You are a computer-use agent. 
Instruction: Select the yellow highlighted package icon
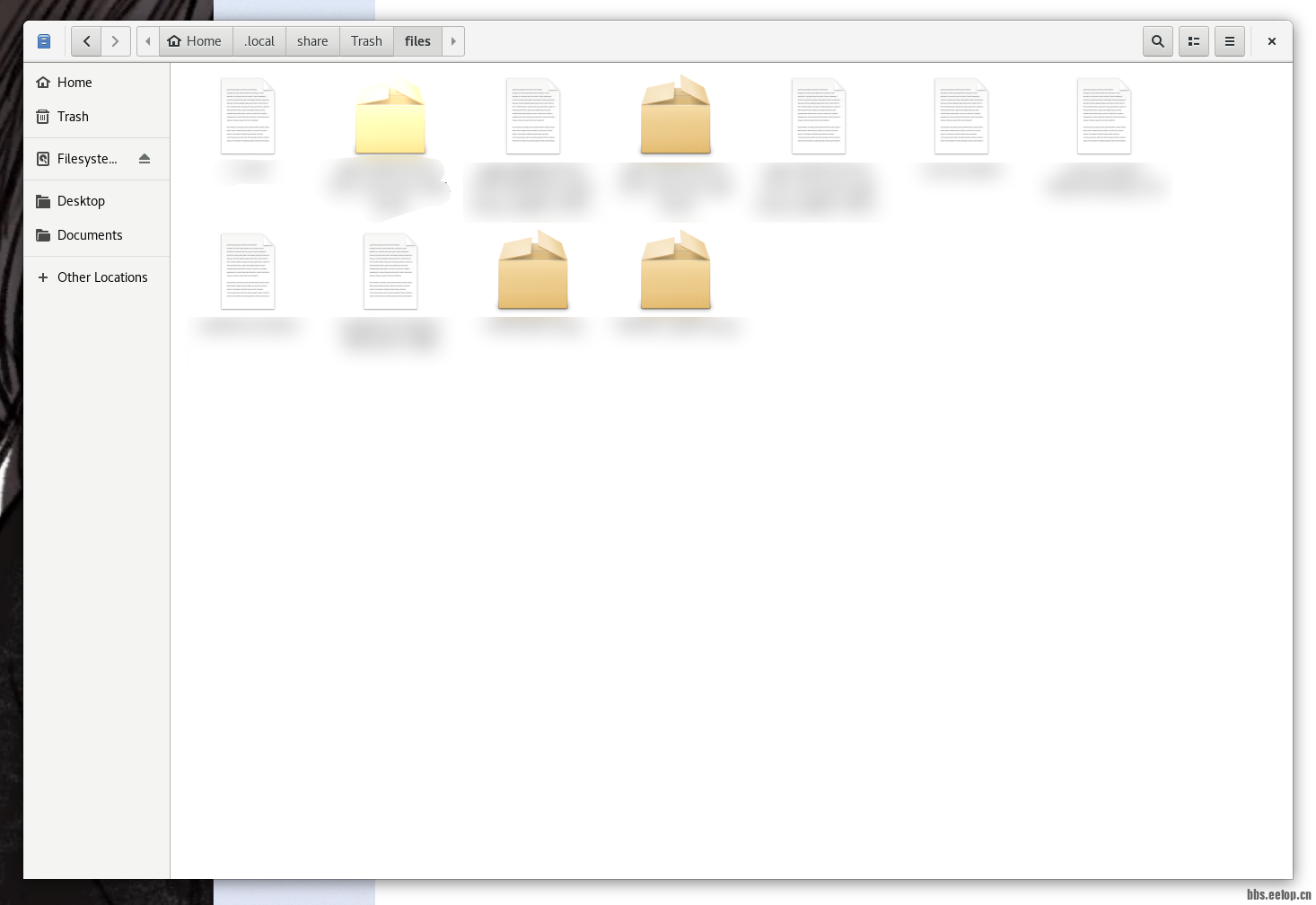click(x=390, y=117)
